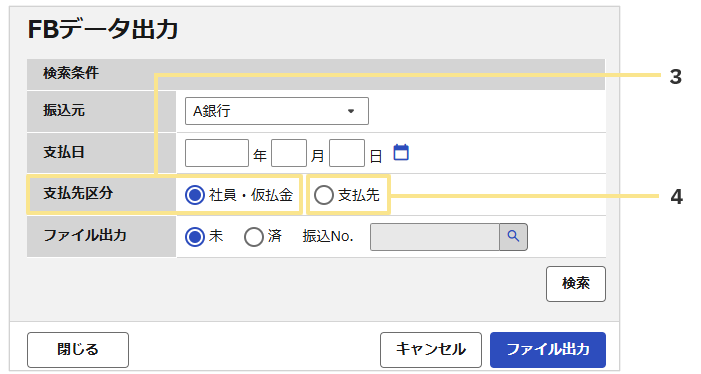Click the 振込No. input field
Screen dimensions: 701x374
pyautogui.click(x=435, y=237)
